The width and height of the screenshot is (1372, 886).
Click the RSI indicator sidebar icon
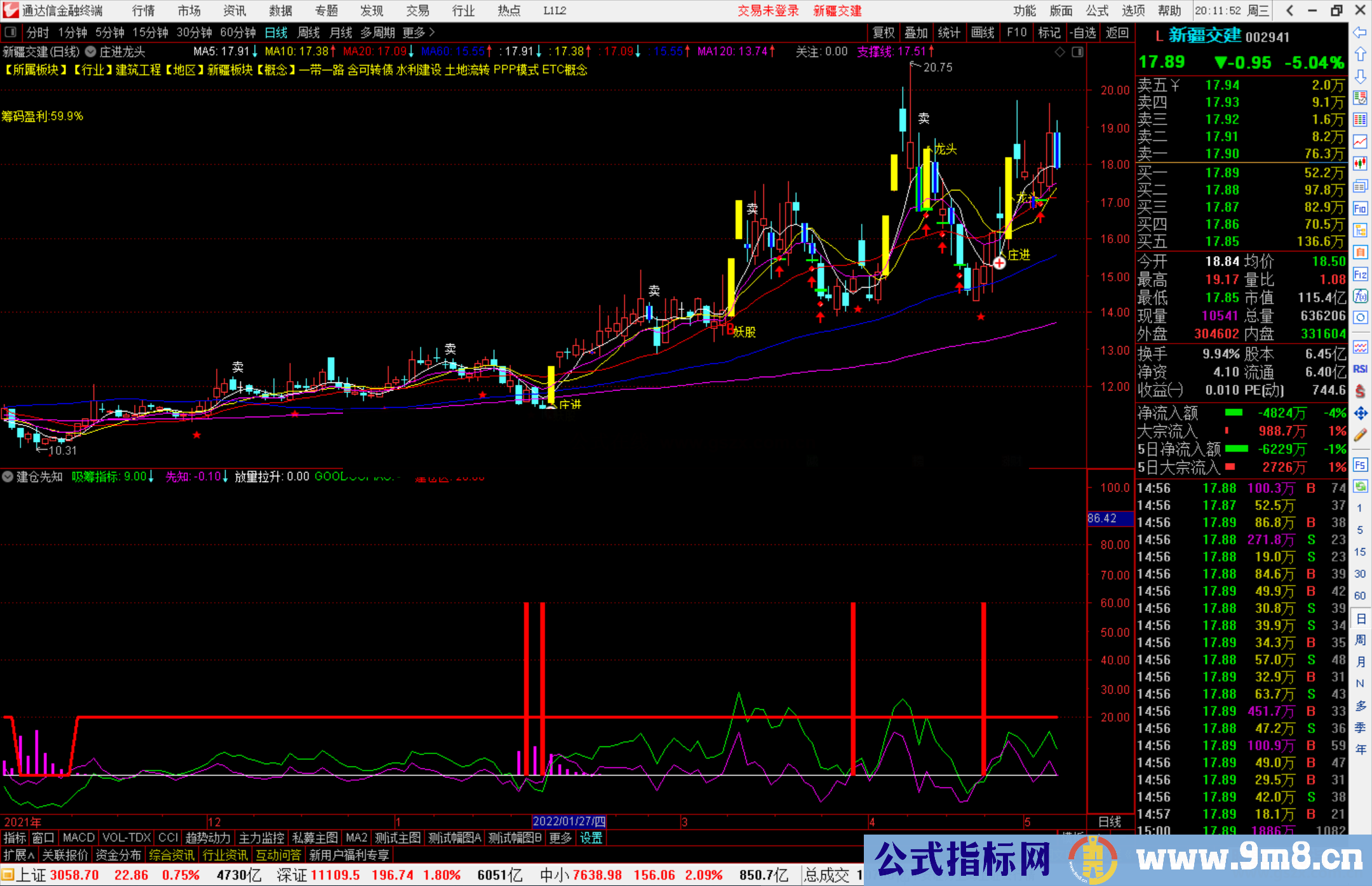(x=1360, y=369)
